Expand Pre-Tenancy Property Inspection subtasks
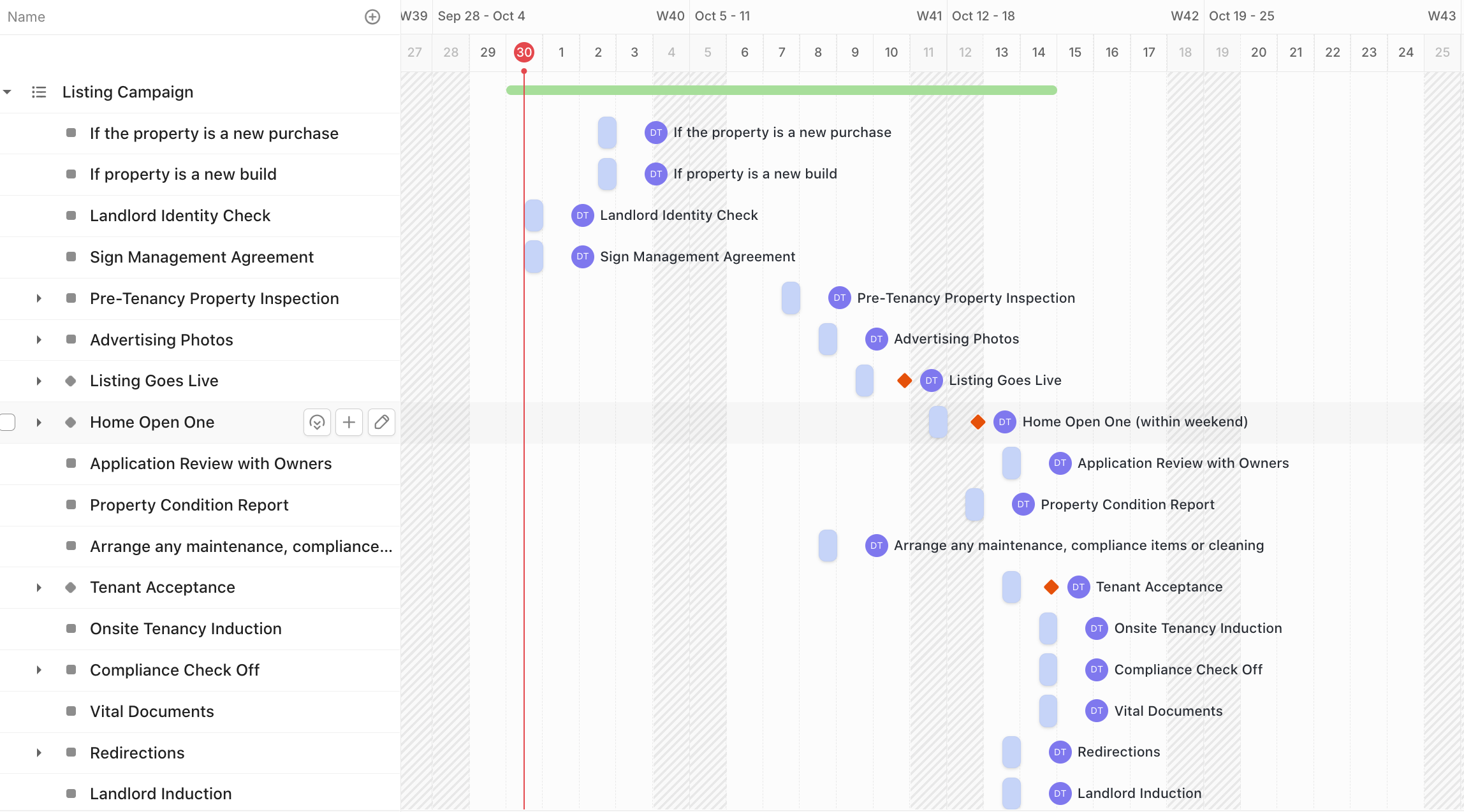Viewport: 1464px width, 812px height. pos(39,298)
